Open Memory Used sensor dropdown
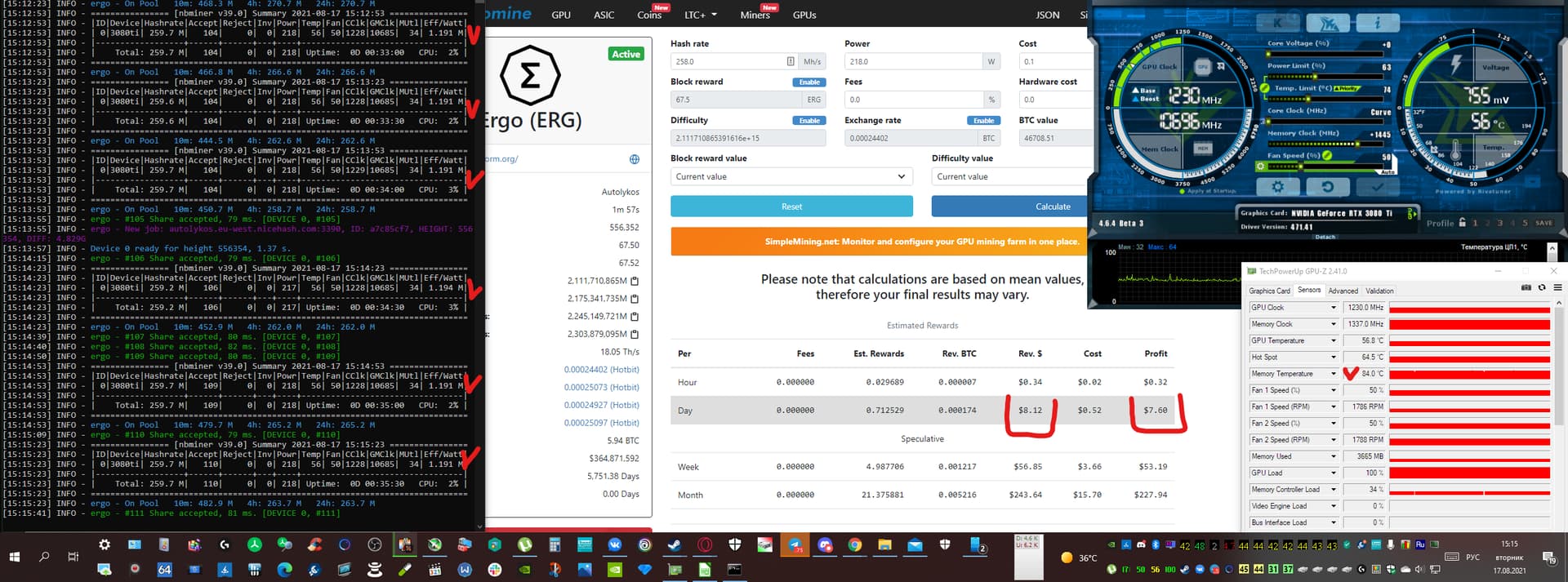Screen dimensions: 1568x582 [x=1334, y=456]
